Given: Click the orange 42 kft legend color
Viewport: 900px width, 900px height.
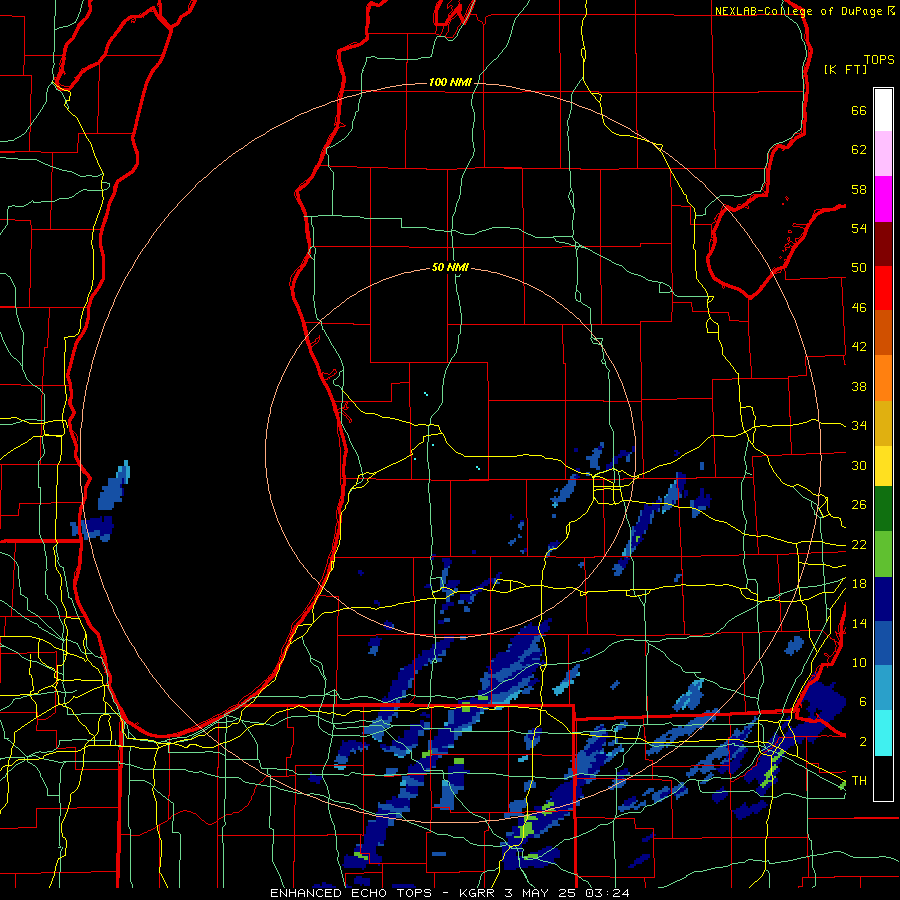Looking at the screenshot, I should click(x=883, y=378).
